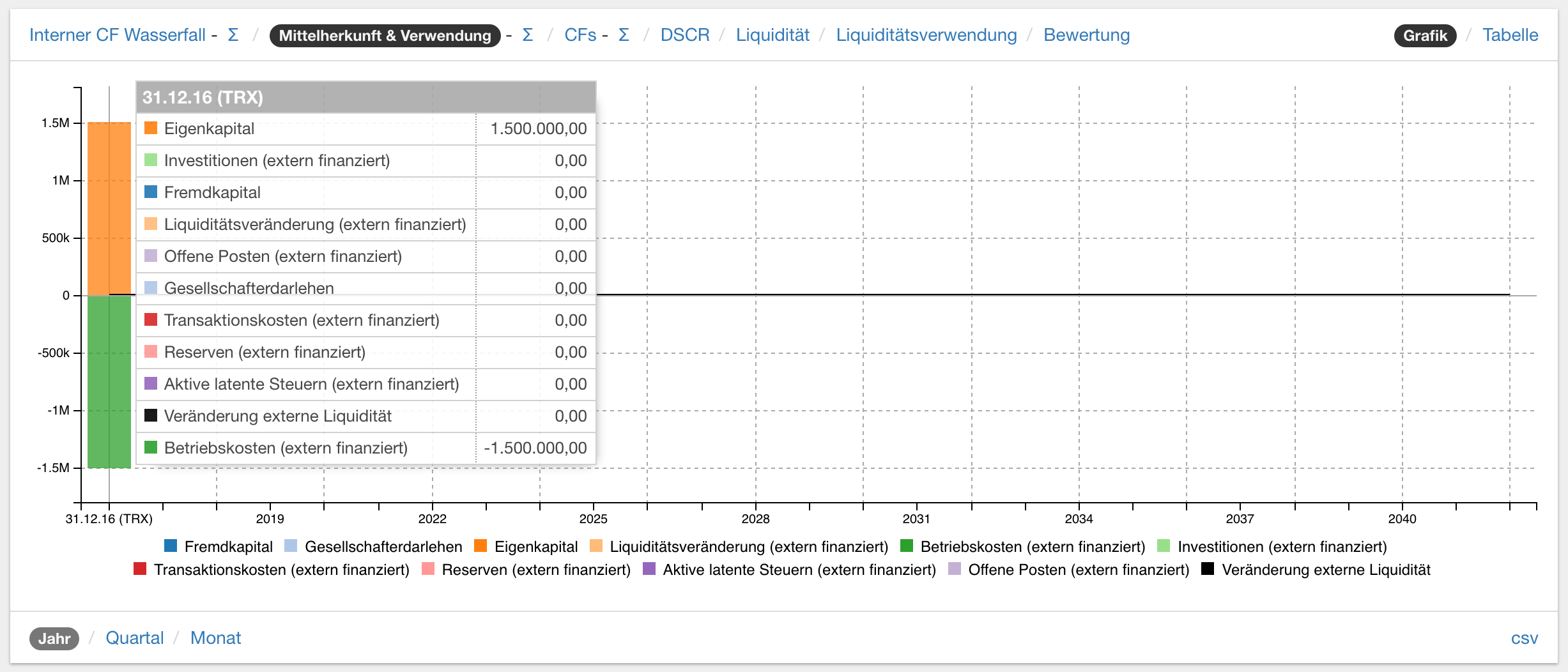Toggle the Eigenkapital series in legend
The height and width of the screenshot is (672, 1568).
tap(535, 547)
